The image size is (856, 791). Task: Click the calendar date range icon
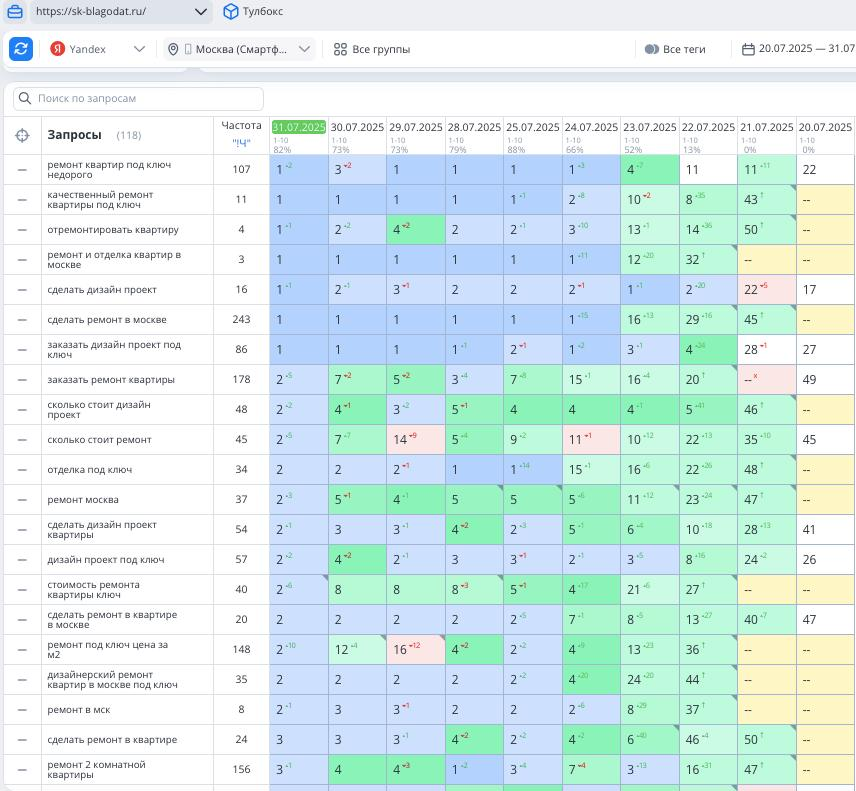click(x=748, y=49)
